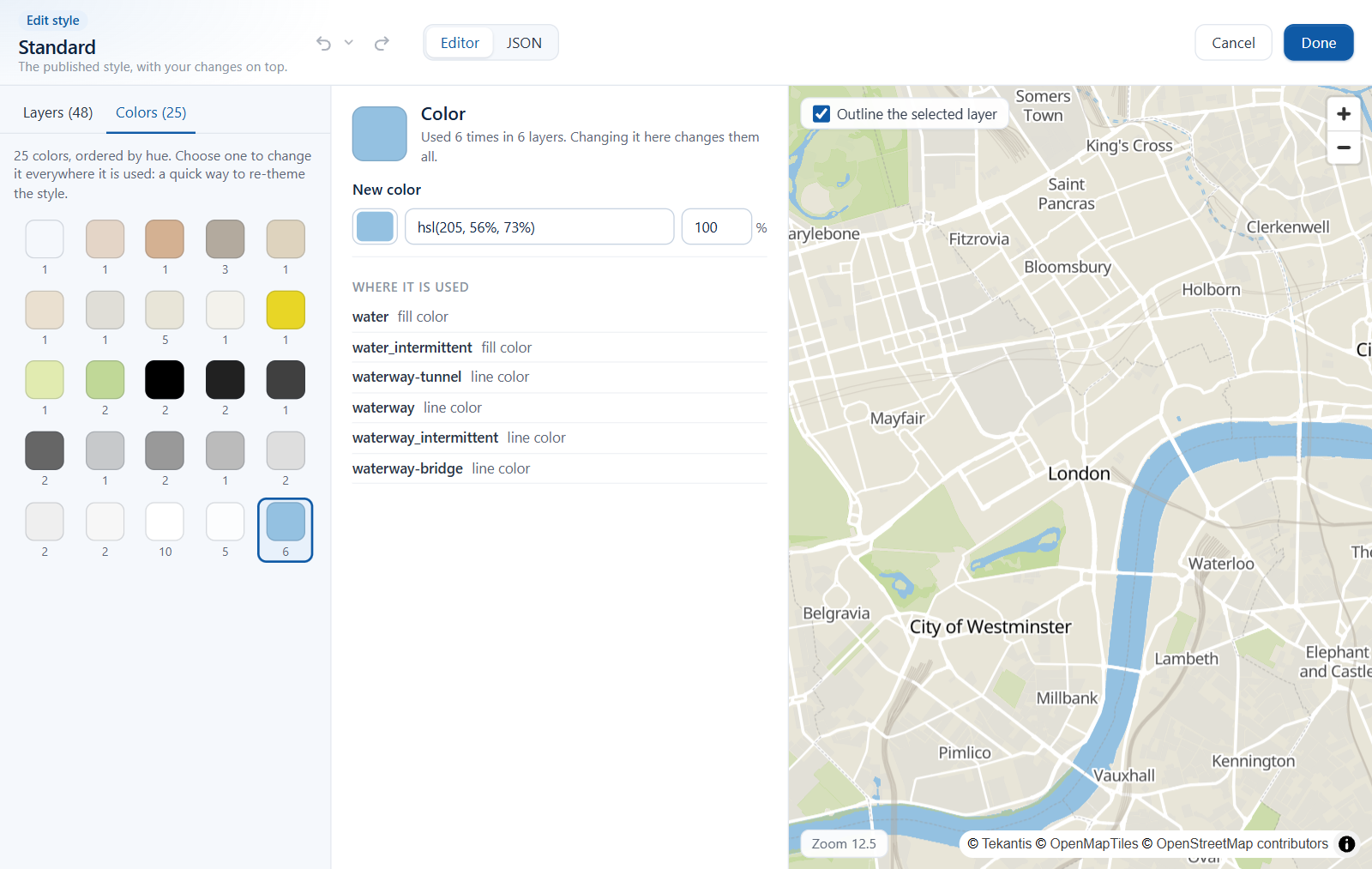Click the undo arrow icon
The width and height of the screenshot is (1372, 869).
[x=323, y=43]
